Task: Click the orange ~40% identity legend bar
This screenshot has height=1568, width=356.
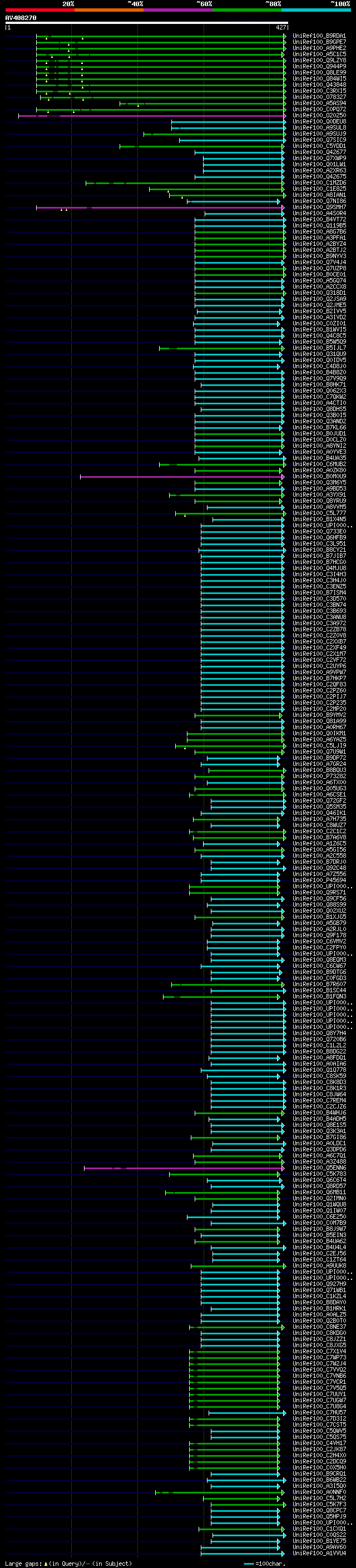Action: click(x=109, y=10)
